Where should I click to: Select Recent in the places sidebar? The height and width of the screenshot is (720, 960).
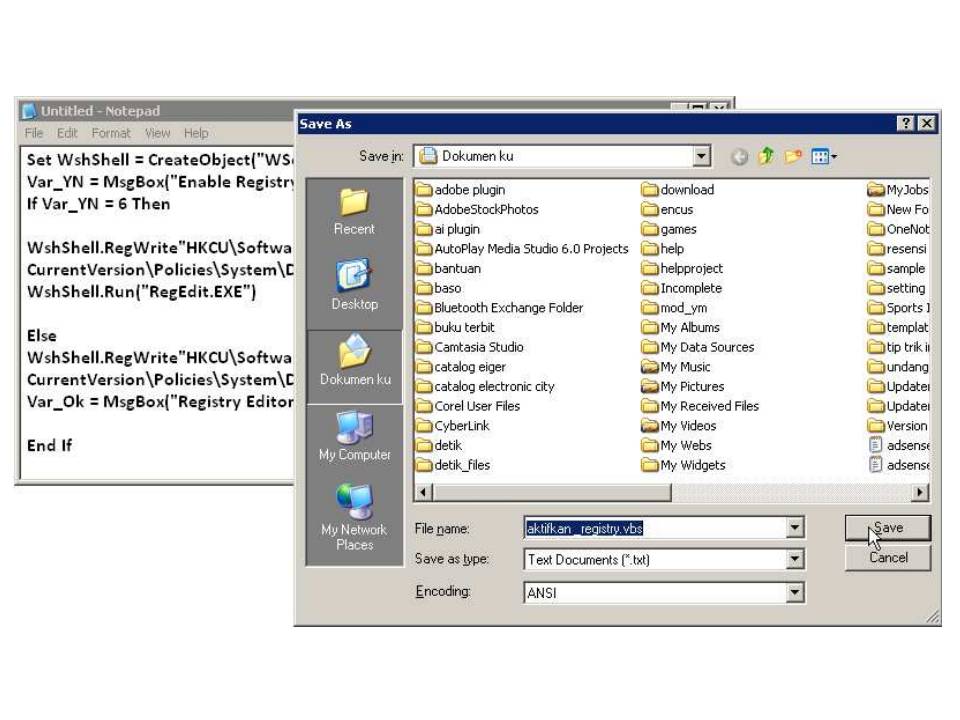353,210
